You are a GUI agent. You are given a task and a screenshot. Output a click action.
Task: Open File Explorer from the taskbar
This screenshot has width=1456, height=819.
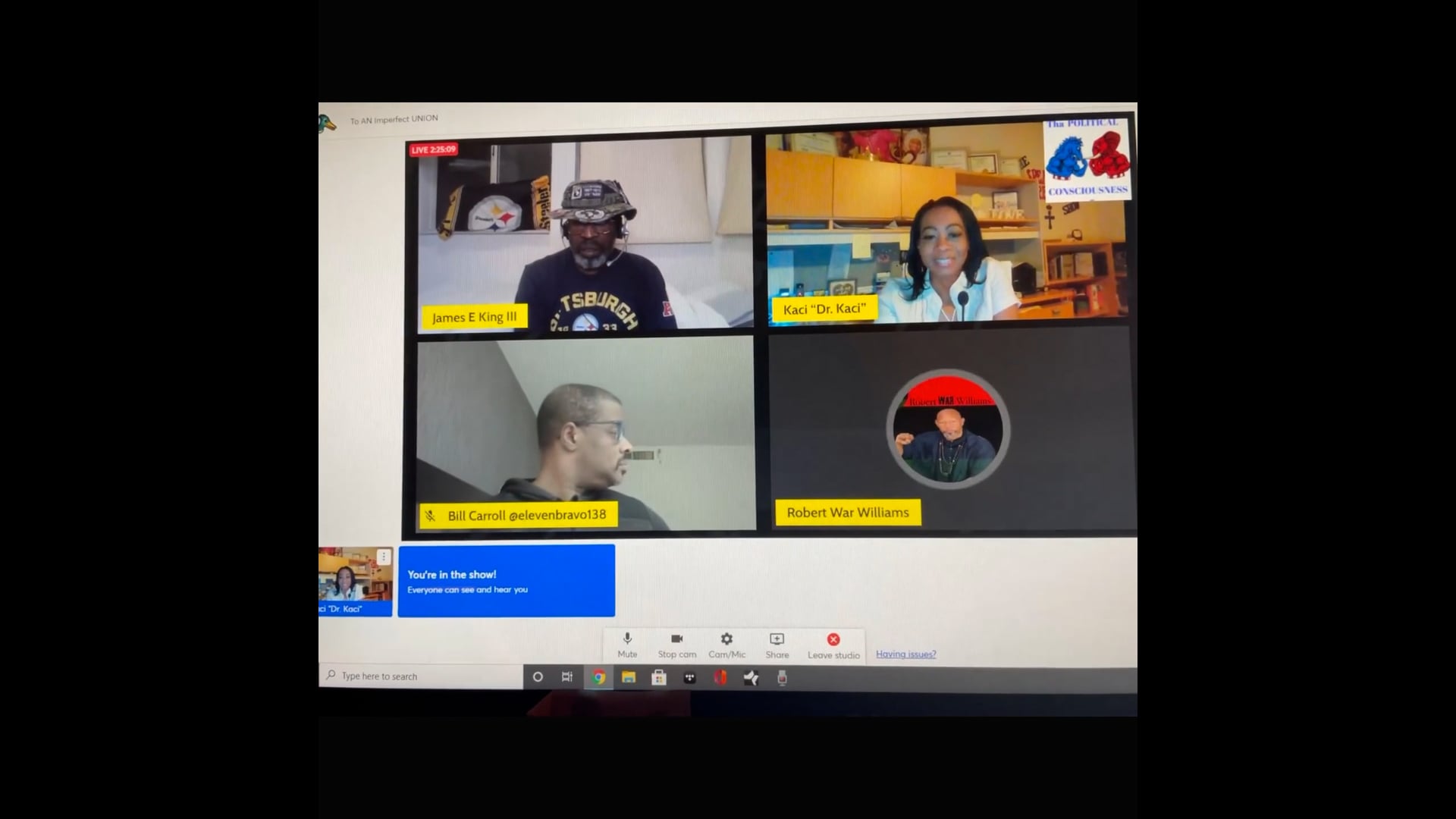(629, 677)
